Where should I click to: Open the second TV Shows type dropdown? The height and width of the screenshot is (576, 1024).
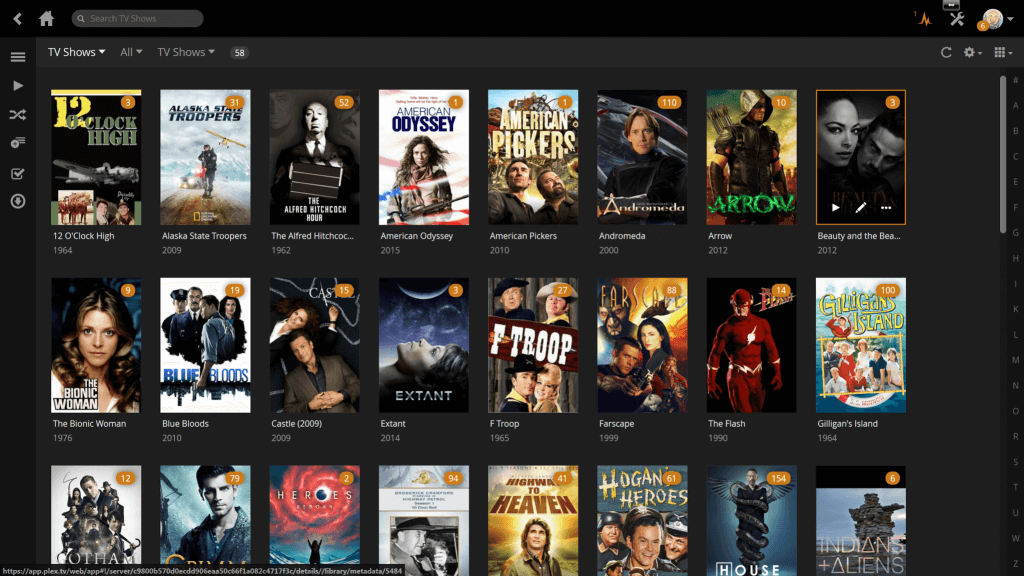[x=185, y=52]
